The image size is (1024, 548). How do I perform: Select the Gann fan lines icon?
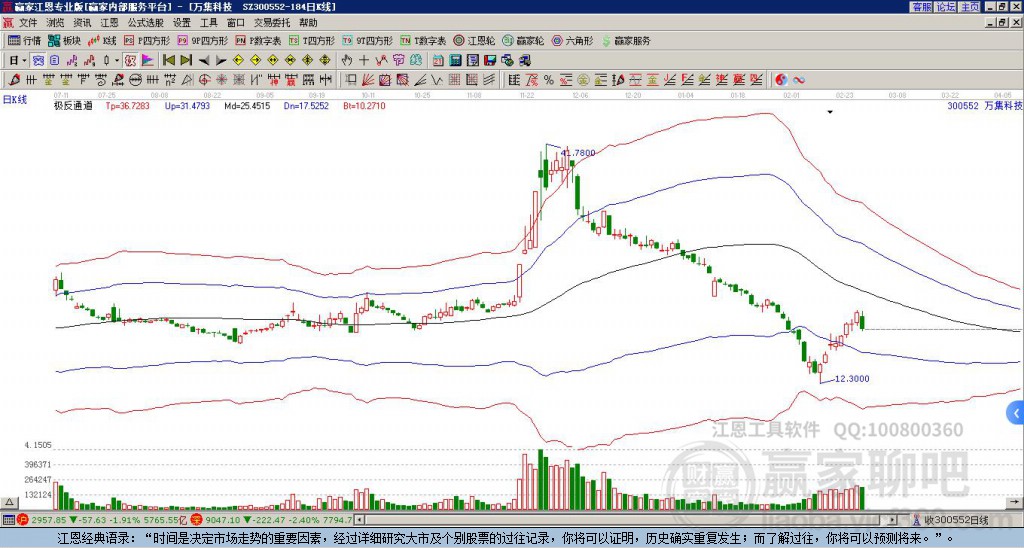[368, 80]
